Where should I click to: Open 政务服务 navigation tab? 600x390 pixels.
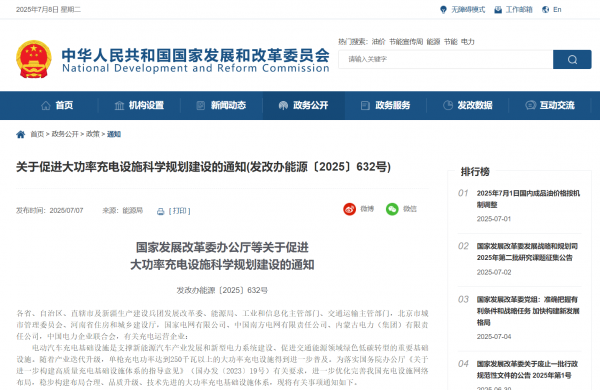[393, 105]
